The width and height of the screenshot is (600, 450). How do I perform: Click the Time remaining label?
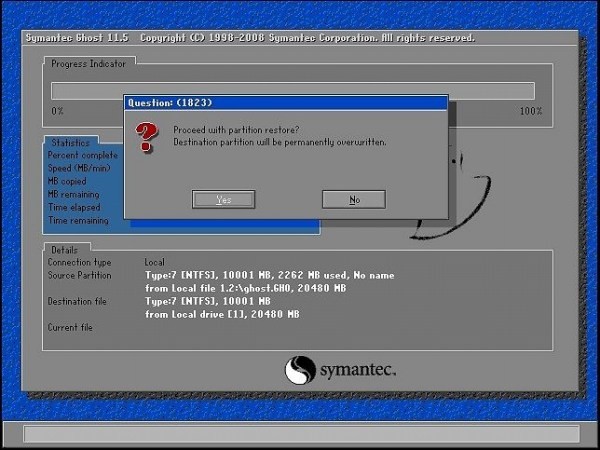tap(78, 220)
